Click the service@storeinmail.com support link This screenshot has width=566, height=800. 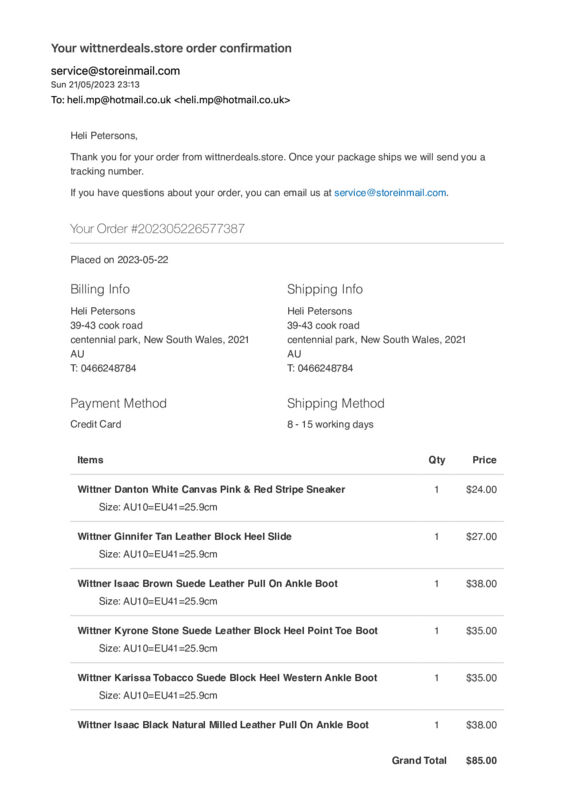point(390,193)
